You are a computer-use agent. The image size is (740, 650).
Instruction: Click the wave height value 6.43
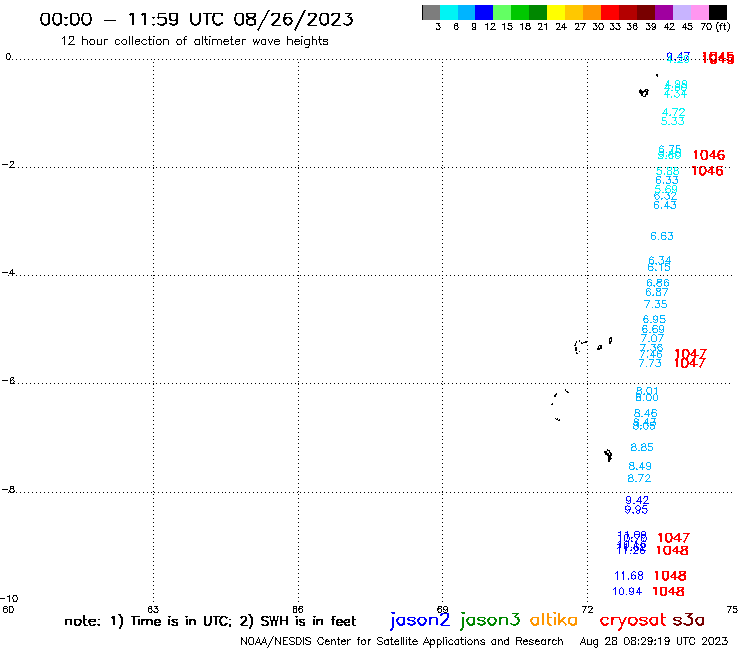(x=665, y=205)
